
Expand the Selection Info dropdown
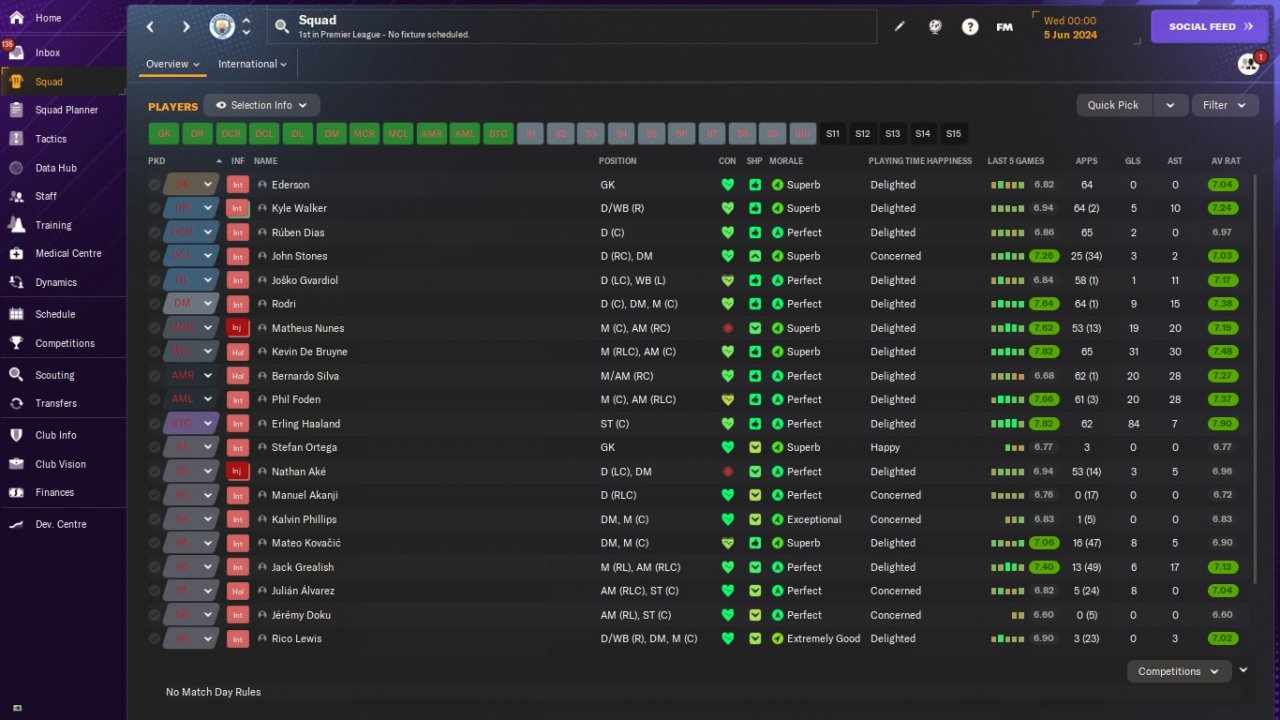pos(262,105)
